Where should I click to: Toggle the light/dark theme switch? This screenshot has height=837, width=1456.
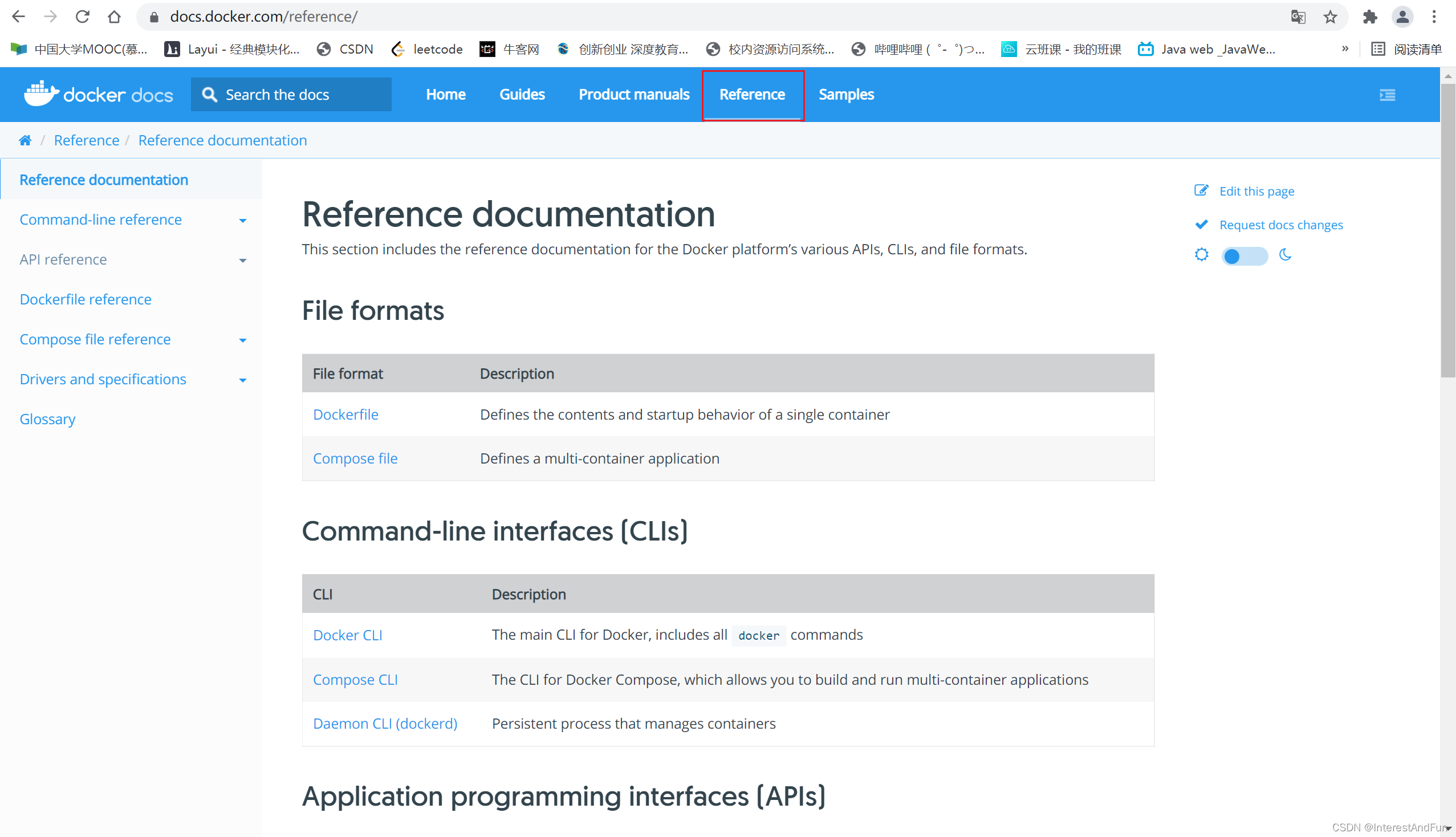1244,256
